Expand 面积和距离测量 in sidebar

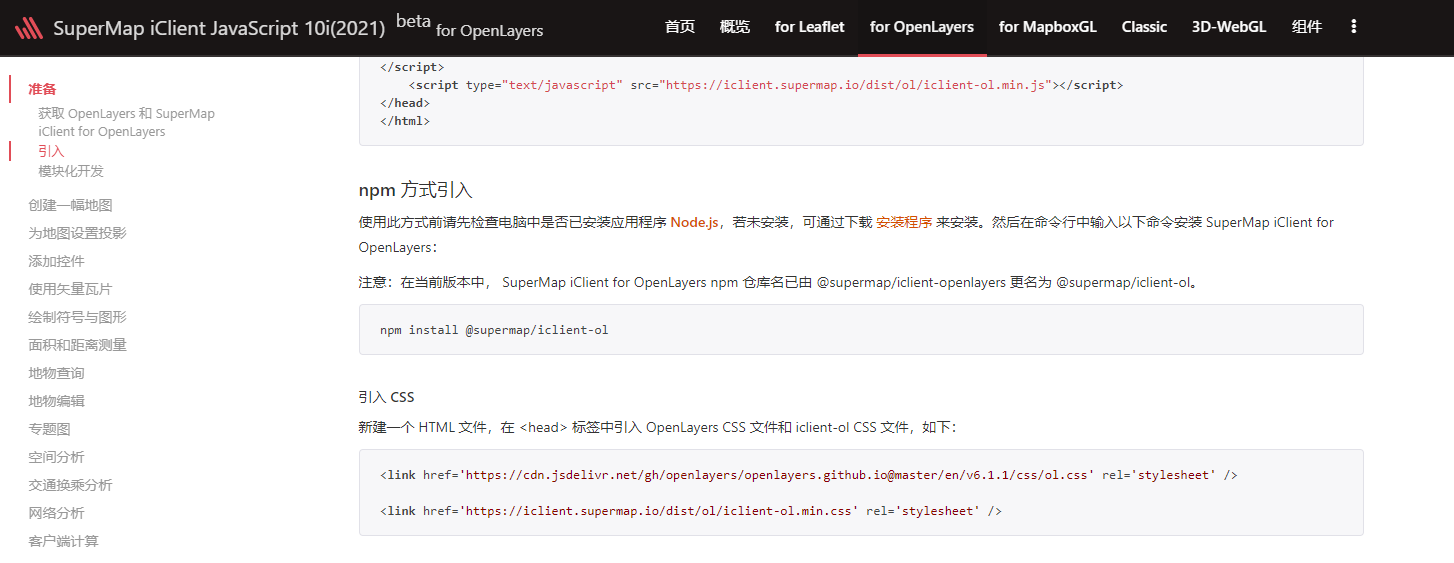tap(78, 345)
